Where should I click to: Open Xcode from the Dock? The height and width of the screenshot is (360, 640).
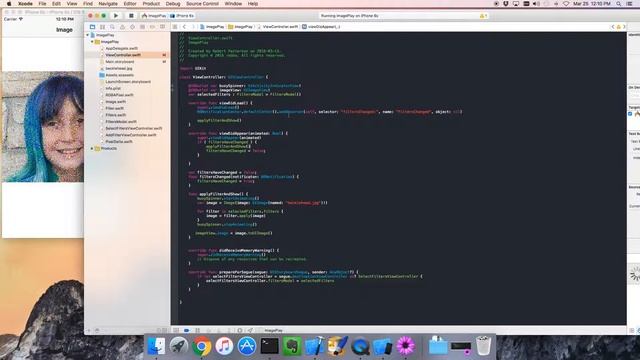[x=314, y=346]
